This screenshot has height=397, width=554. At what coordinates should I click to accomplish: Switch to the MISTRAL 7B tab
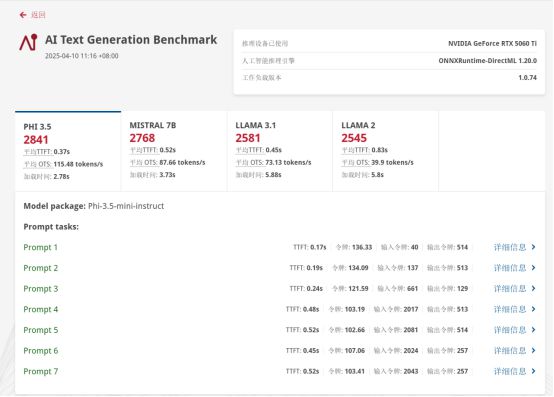pyautogui.click(x=174, y=151)
